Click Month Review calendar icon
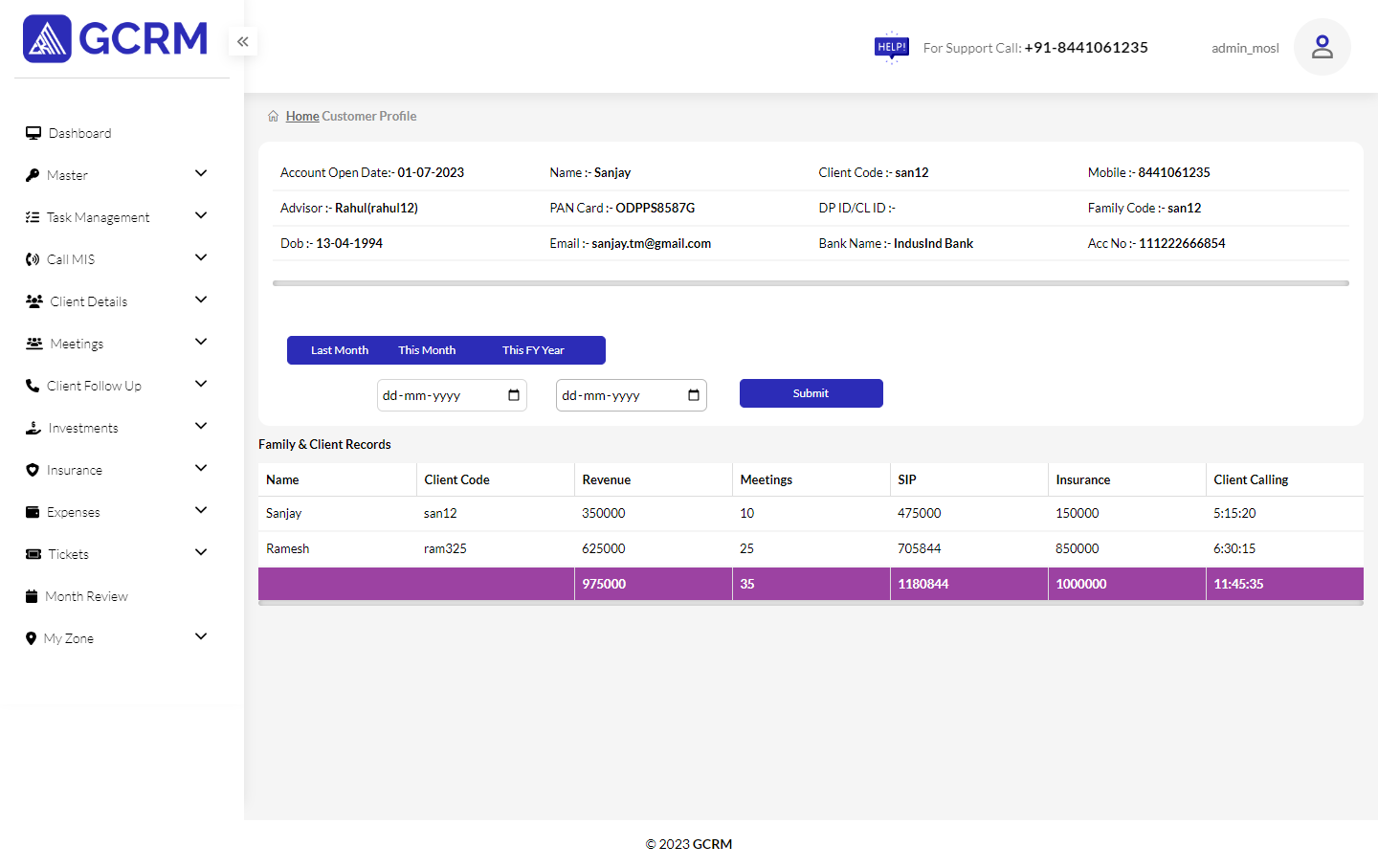The image size is (1378, 868). point(32,596)
